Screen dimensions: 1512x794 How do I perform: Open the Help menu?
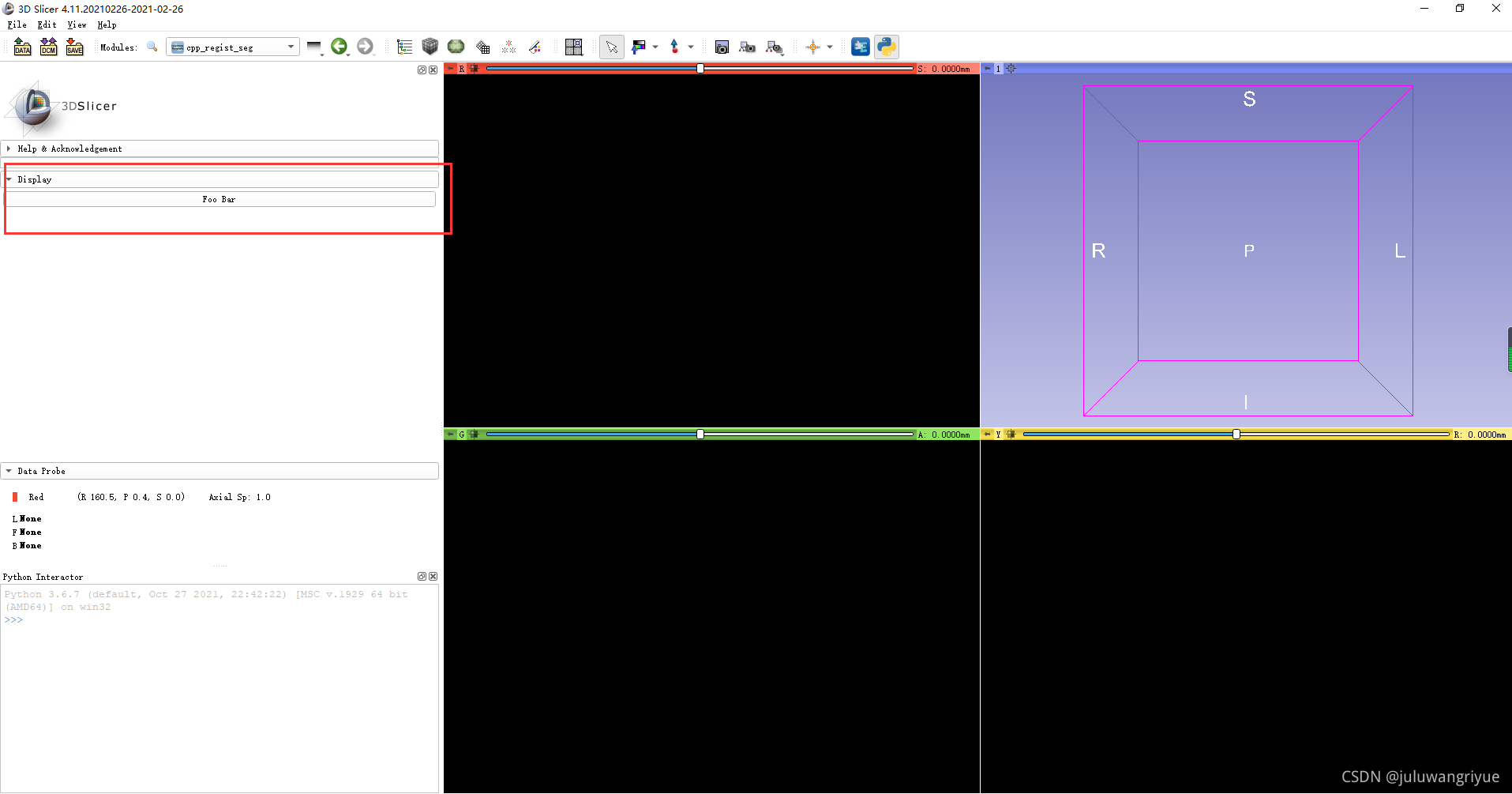(x=107, y=24)
